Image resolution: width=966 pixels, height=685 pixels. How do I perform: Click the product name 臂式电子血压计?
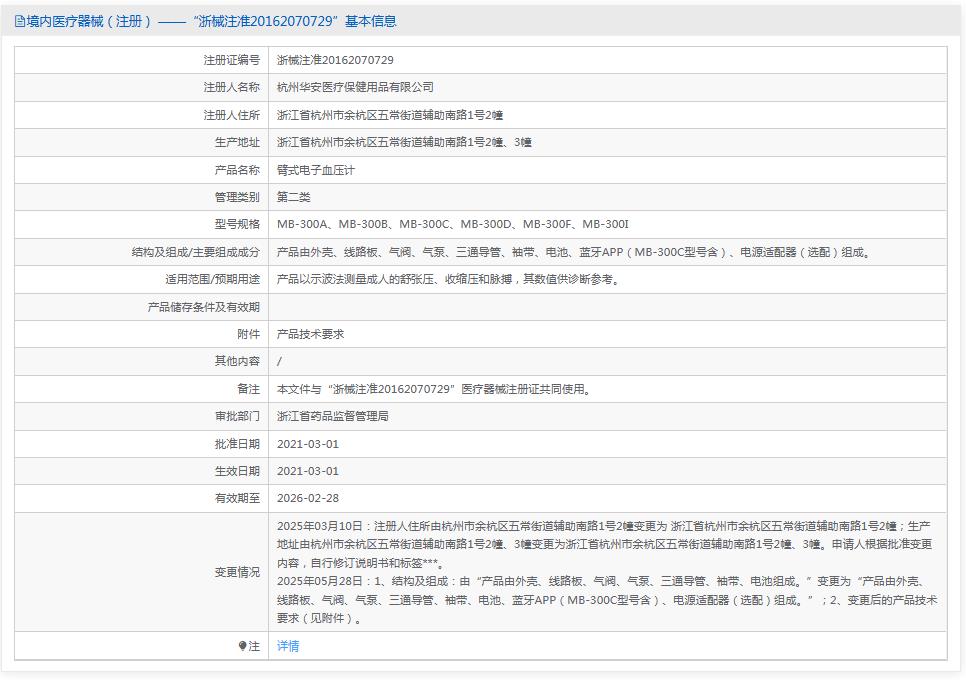[320, 170]
